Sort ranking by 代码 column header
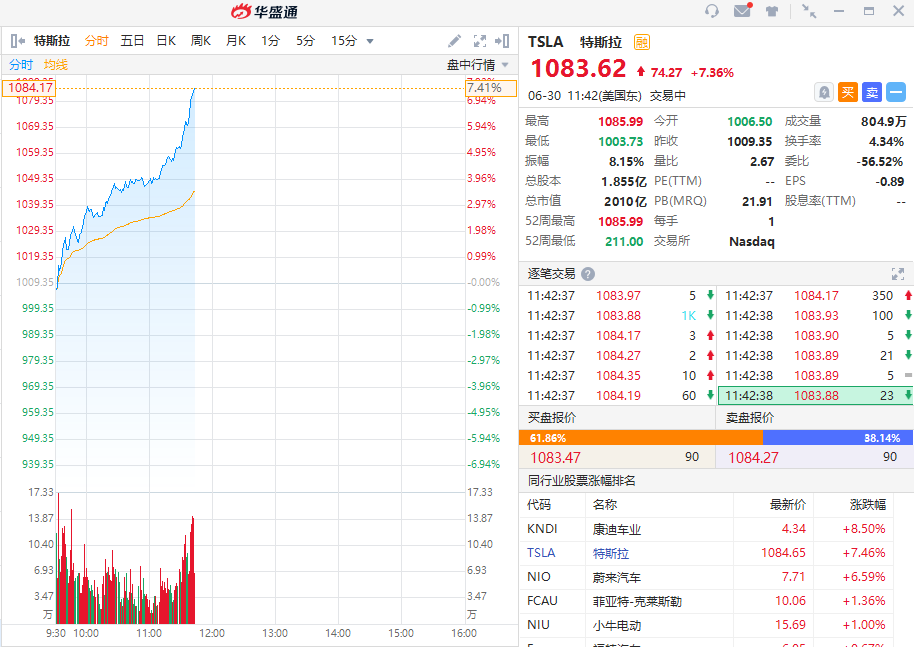 [539, 505]
